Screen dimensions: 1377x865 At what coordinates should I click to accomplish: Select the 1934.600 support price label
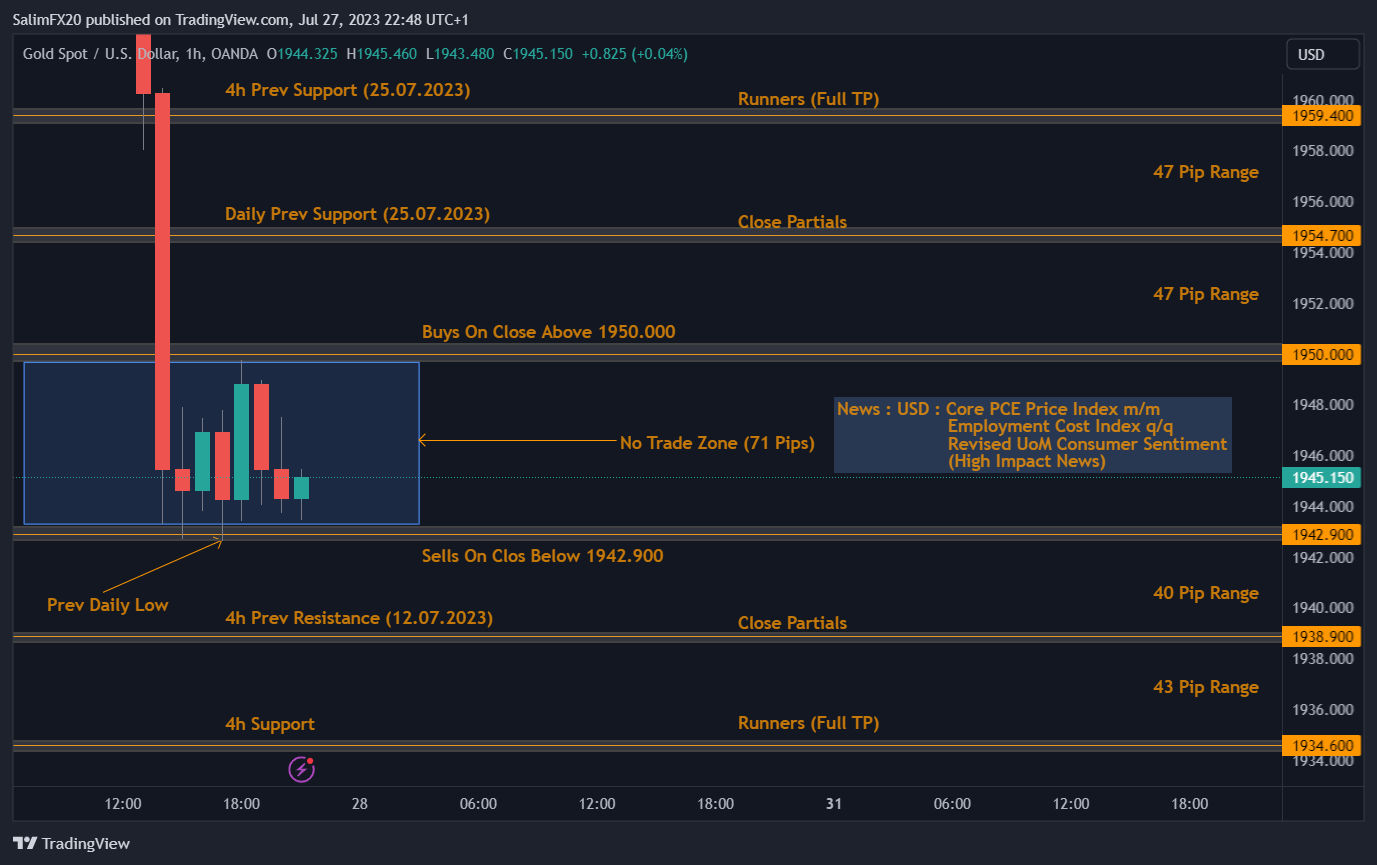click(1321, 745)
